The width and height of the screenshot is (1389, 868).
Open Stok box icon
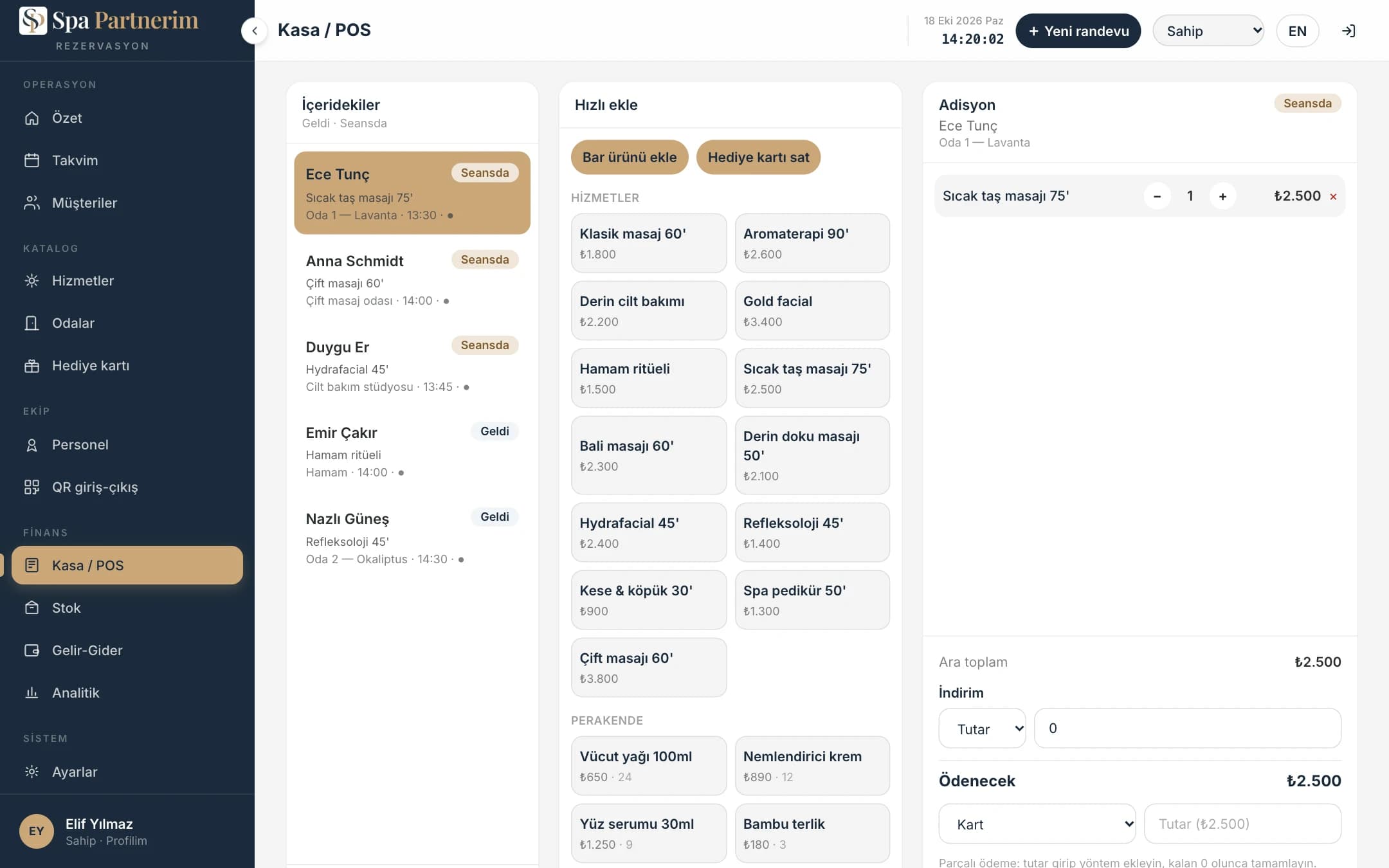[x=32, y=608]
